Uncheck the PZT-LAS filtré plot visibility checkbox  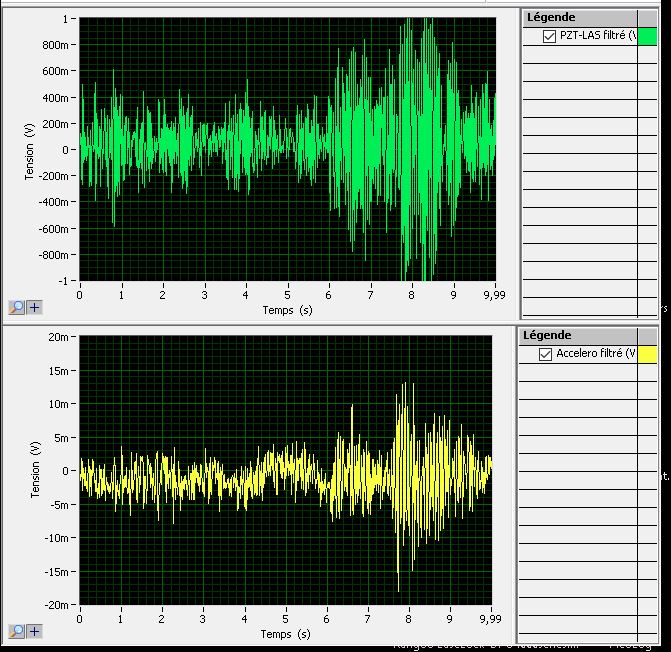pos(549,36)
